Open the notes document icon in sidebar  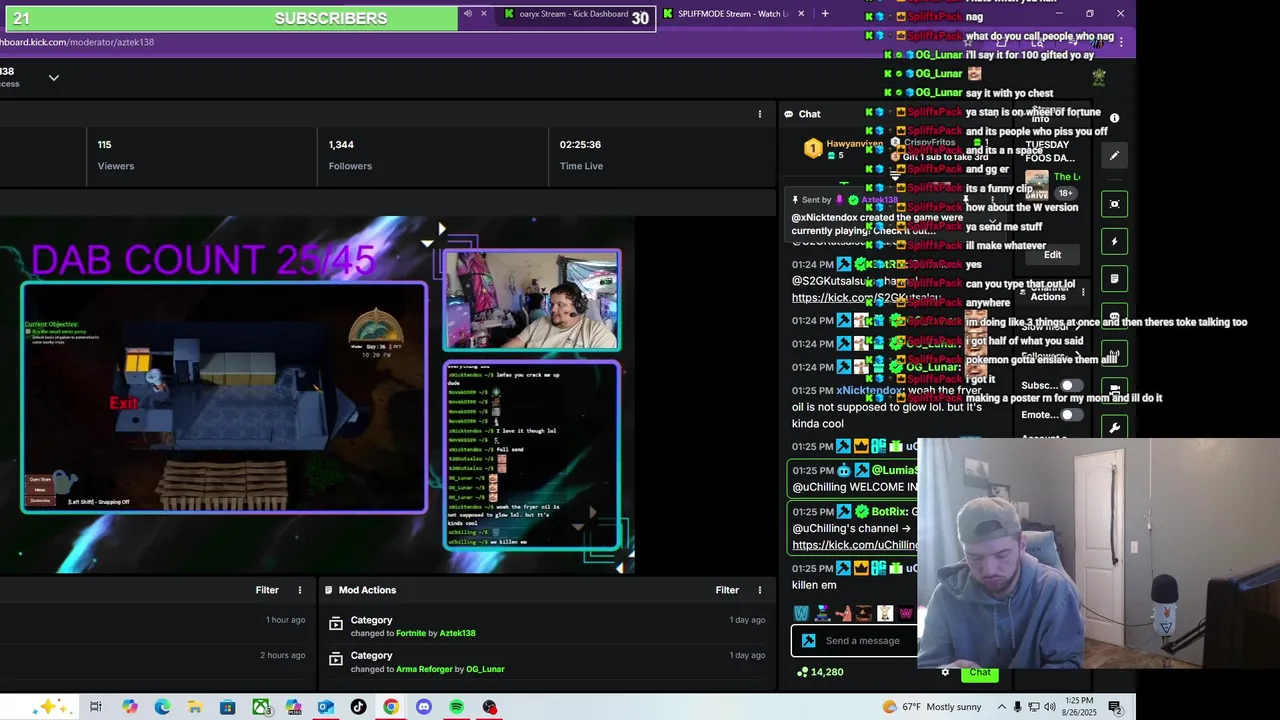(1114, 279)
